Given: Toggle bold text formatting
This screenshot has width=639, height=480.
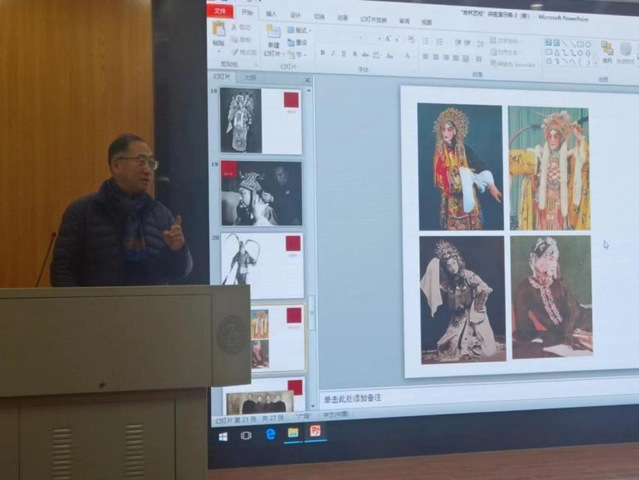Looking at the screenshot, I should point(322,53).
